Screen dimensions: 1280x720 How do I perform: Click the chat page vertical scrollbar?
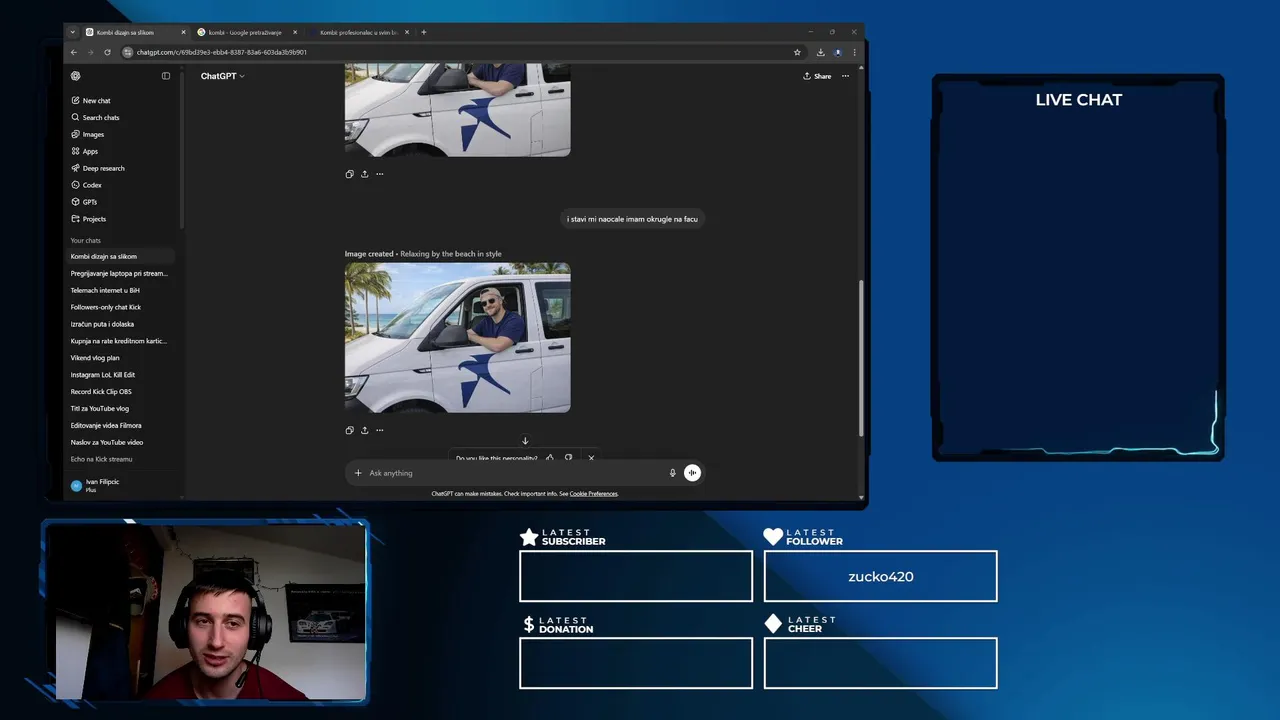pos(861,357)
